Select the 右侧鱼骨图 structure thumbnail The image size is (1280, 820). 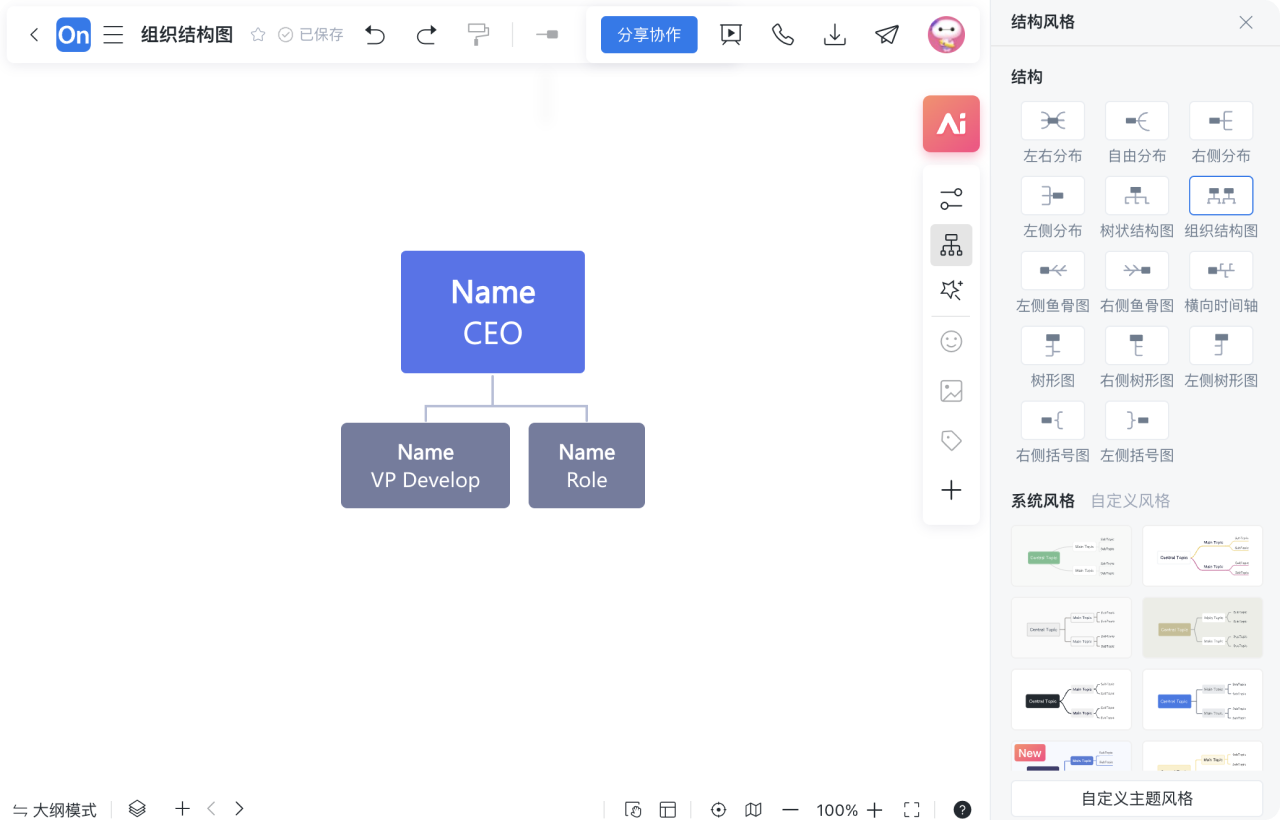click(1137, 271)
